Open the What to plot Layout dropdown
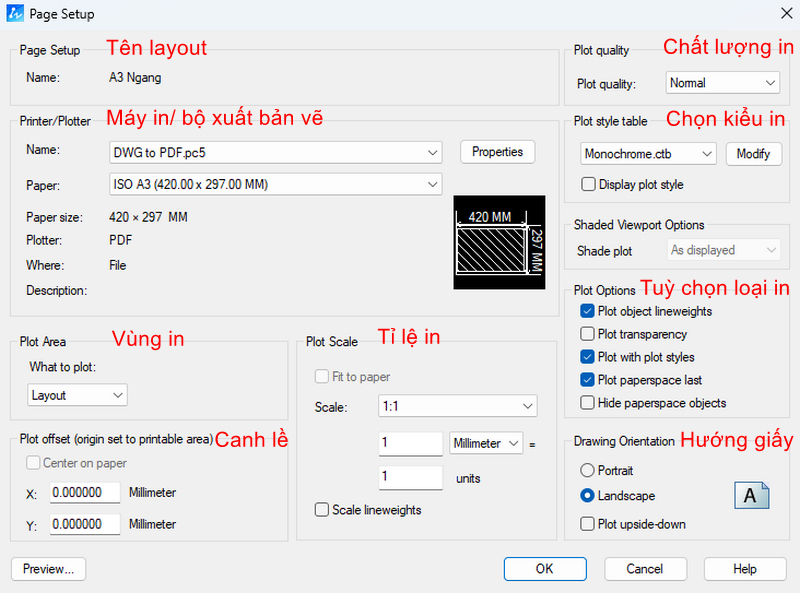This screenshot has width=800, height=593. tap(77, 395)
